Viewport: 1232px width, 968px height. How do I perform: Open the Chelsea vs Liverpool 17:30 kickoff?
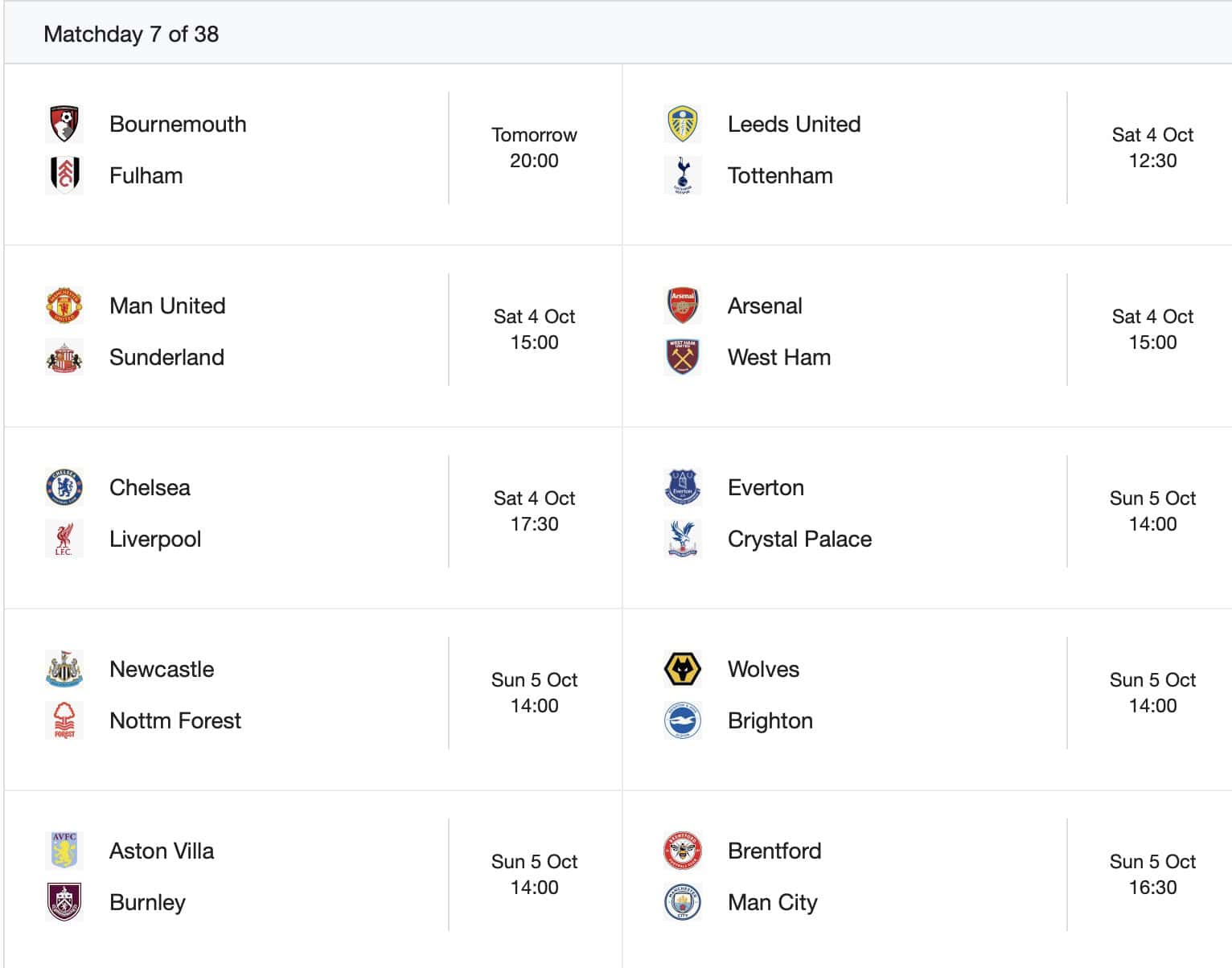534,511
